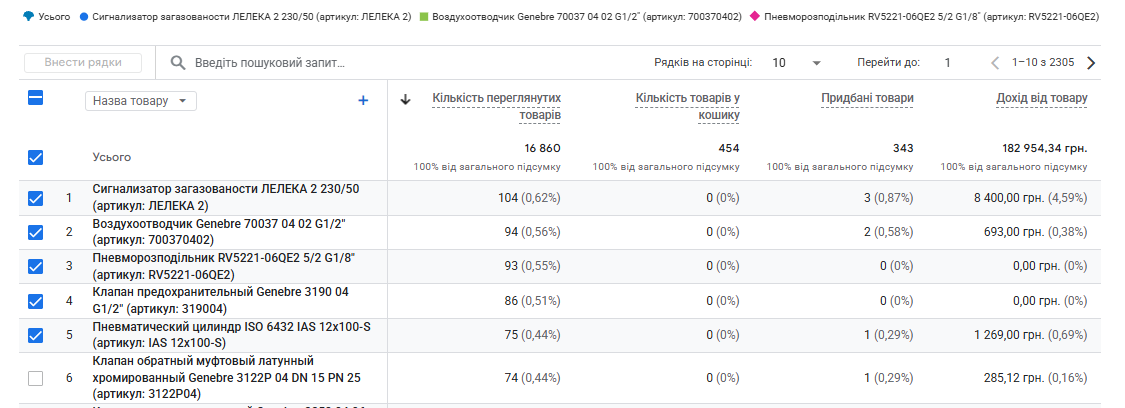Viewport: 1125px width, 408px height.
Task: Sort by Придбані товари column header
Action: [x=867, y=98]
